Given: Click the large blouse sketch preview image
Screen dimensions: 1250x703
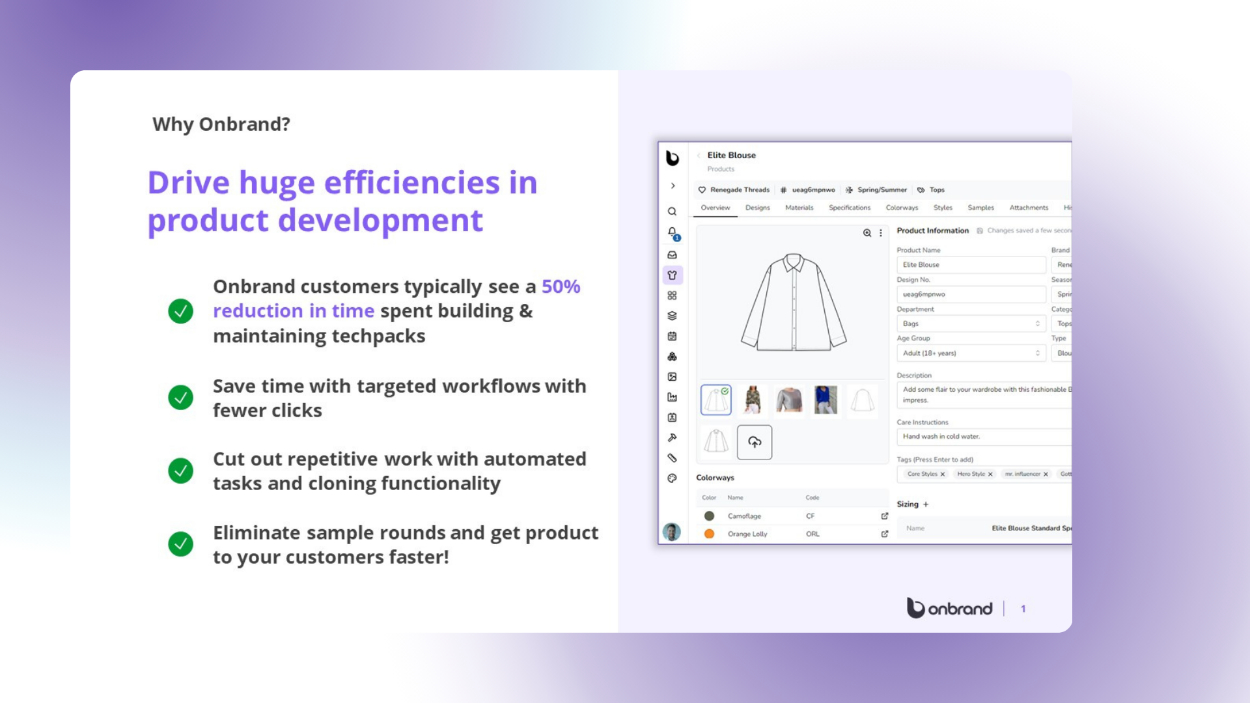Looking at the screenshot, I should (x=793, y=301).
